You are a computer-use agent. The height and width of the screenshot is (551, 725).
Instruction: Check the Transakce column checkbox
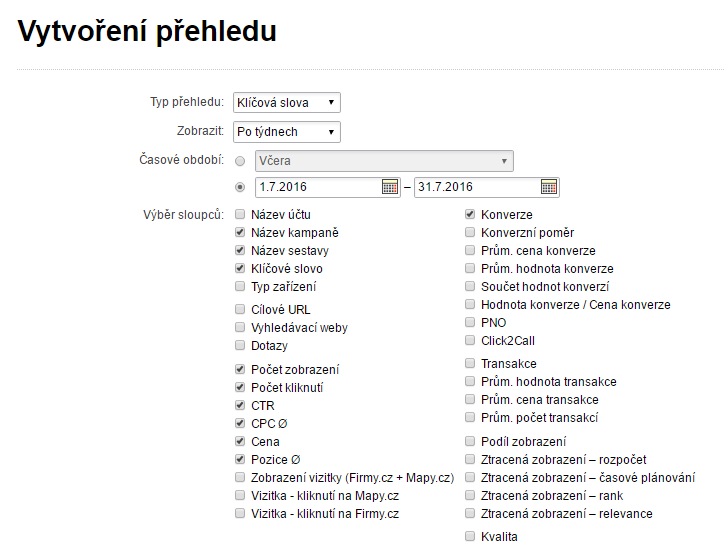click(470, 364)
